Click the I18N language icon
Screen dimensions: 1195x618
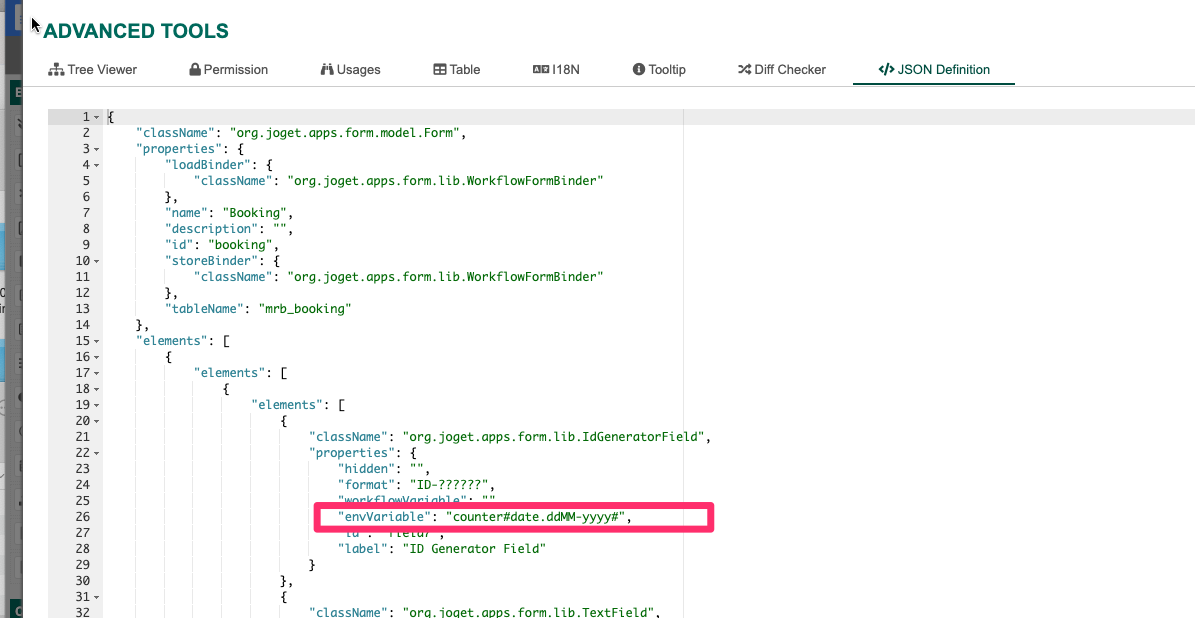[540, 70]
